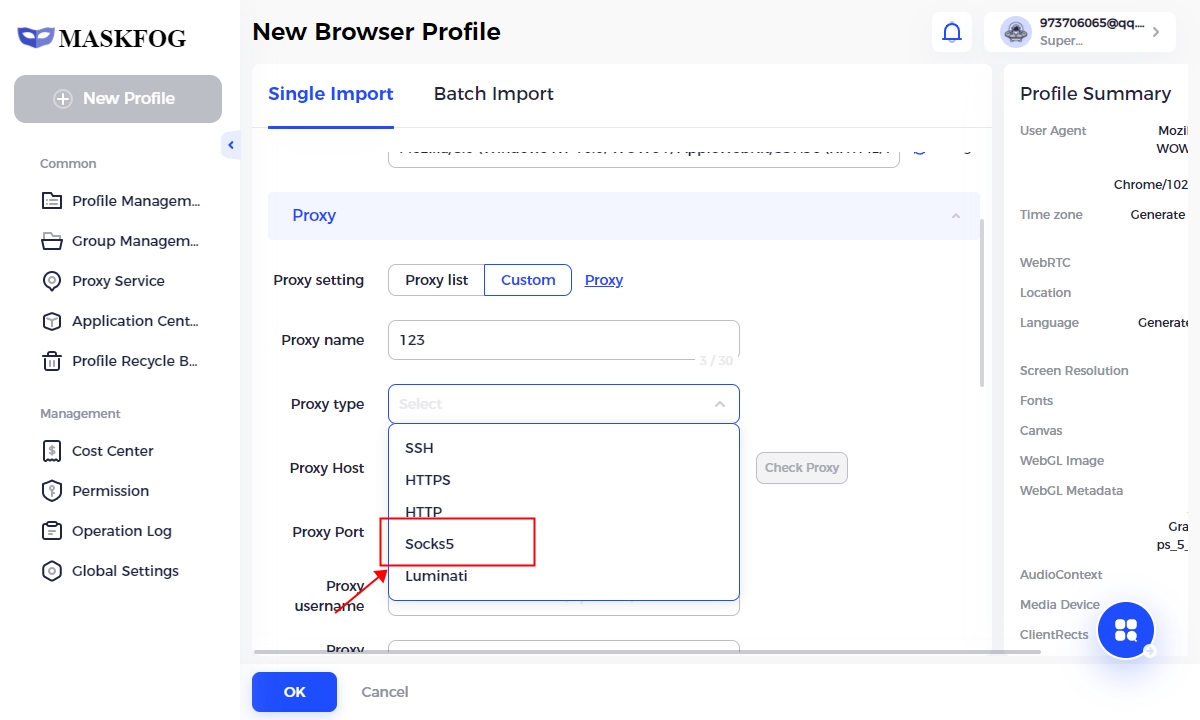Image resolution: width=1200 pixels, height=720 pixels.
Task: Choose Socks5 from proxy type list
Action: pos(430,544)
